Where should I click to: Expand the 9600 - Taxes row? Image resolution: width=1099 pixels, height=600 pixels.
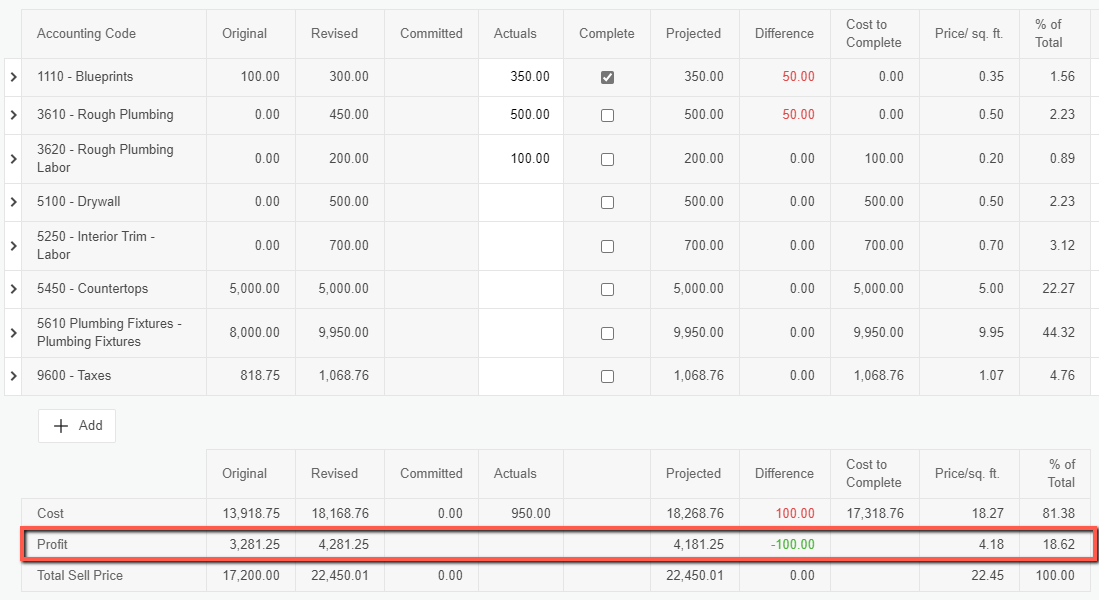click(x=13, y=376)
